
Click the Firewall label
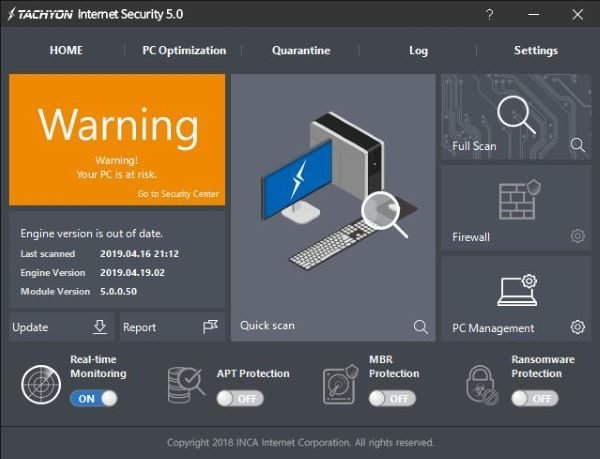point(471,237)
